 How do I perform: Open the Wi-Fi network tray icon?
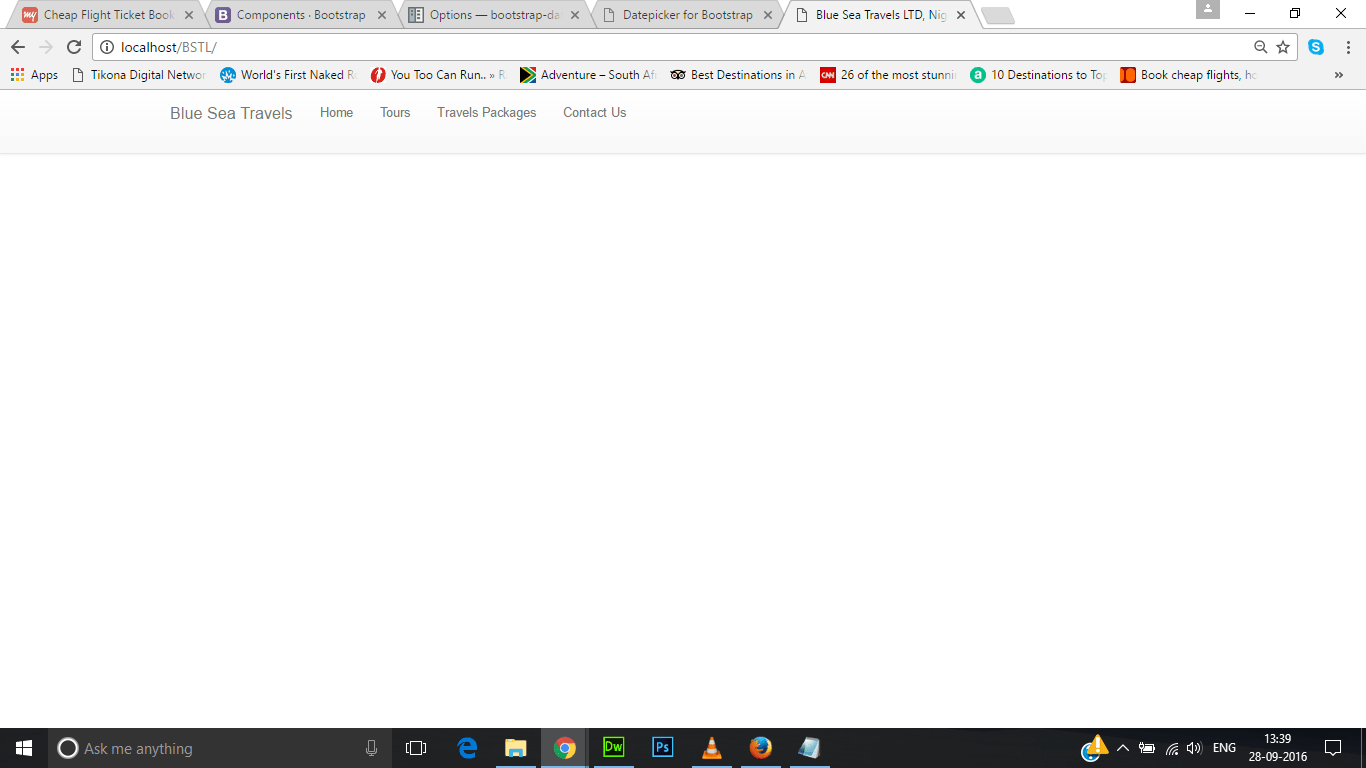(1171, 748)
